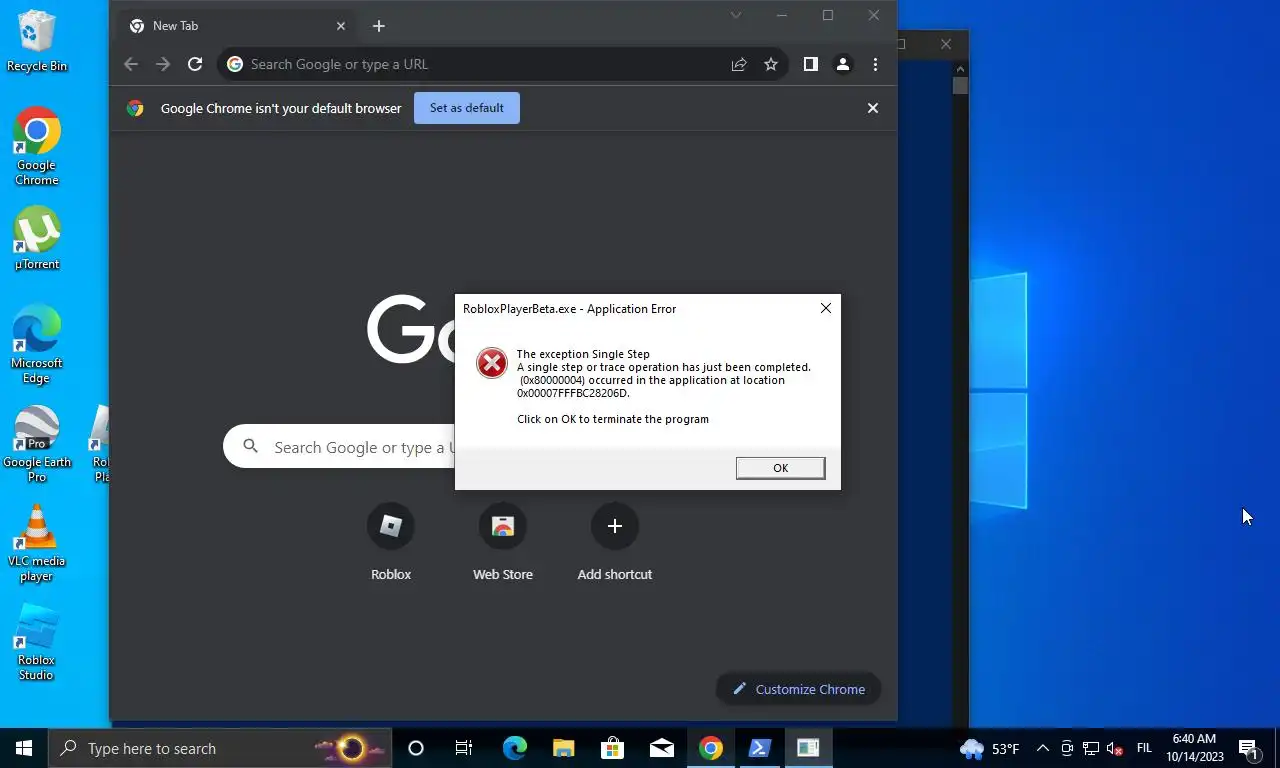Open Mail from the taskbar
The image size is (1280, 768).
click(661, 748)
